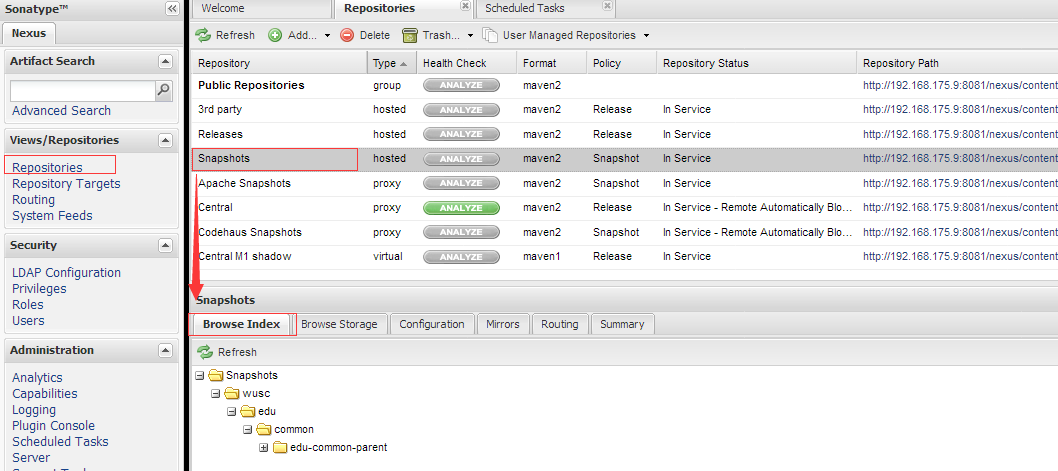1058x471 pixels.
Task: Close the Scheduled Tasks tab
Action: [607, 5]
